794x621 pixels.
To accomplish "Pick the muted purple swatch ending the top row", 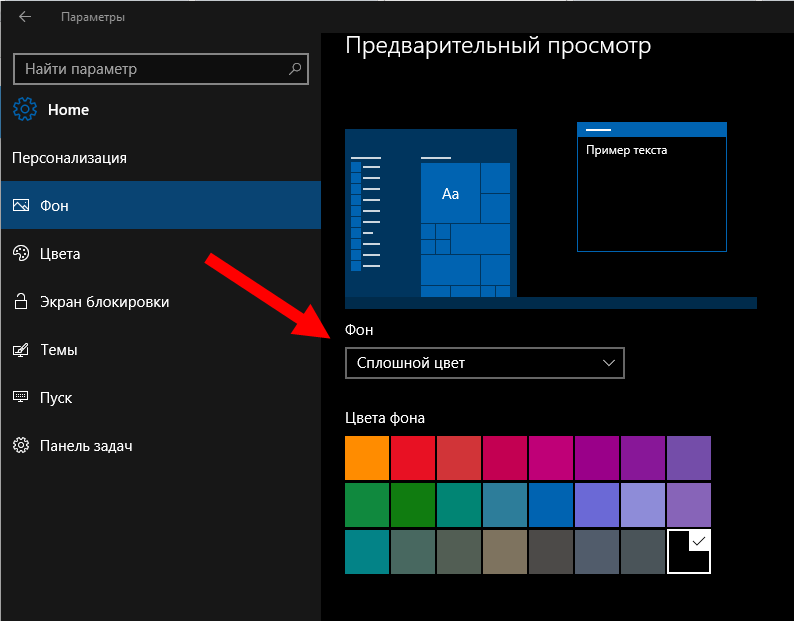I will coord(689,458).
